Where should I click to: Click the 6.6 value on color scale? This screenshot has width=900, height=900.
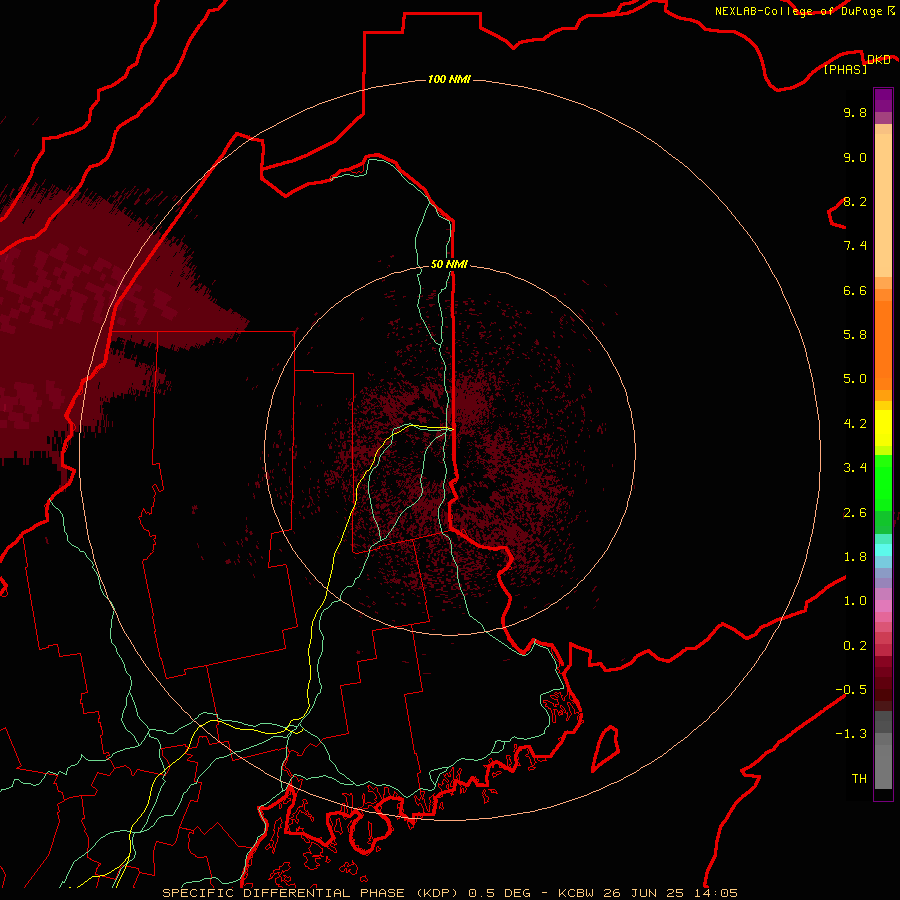pos(855,290)
